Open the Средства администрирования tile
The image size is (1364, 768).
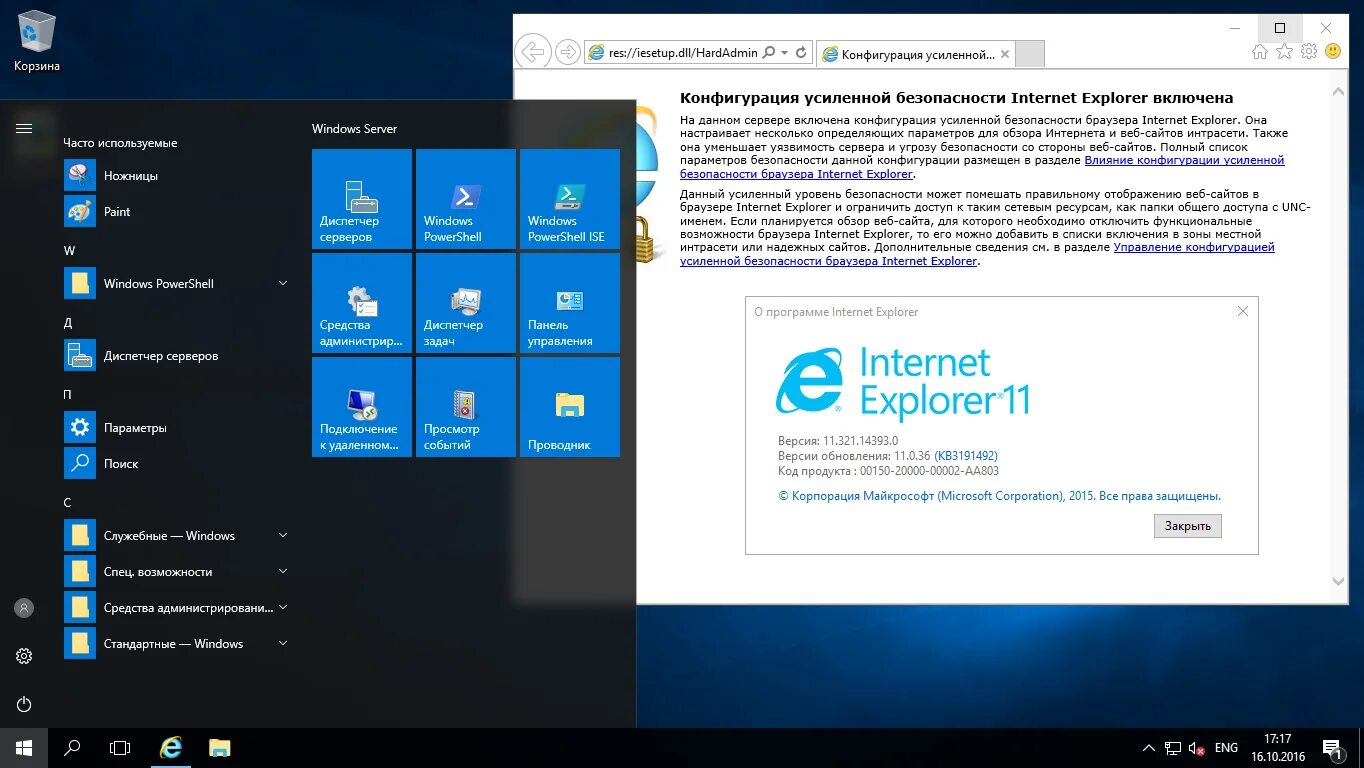tap(362, 303)
